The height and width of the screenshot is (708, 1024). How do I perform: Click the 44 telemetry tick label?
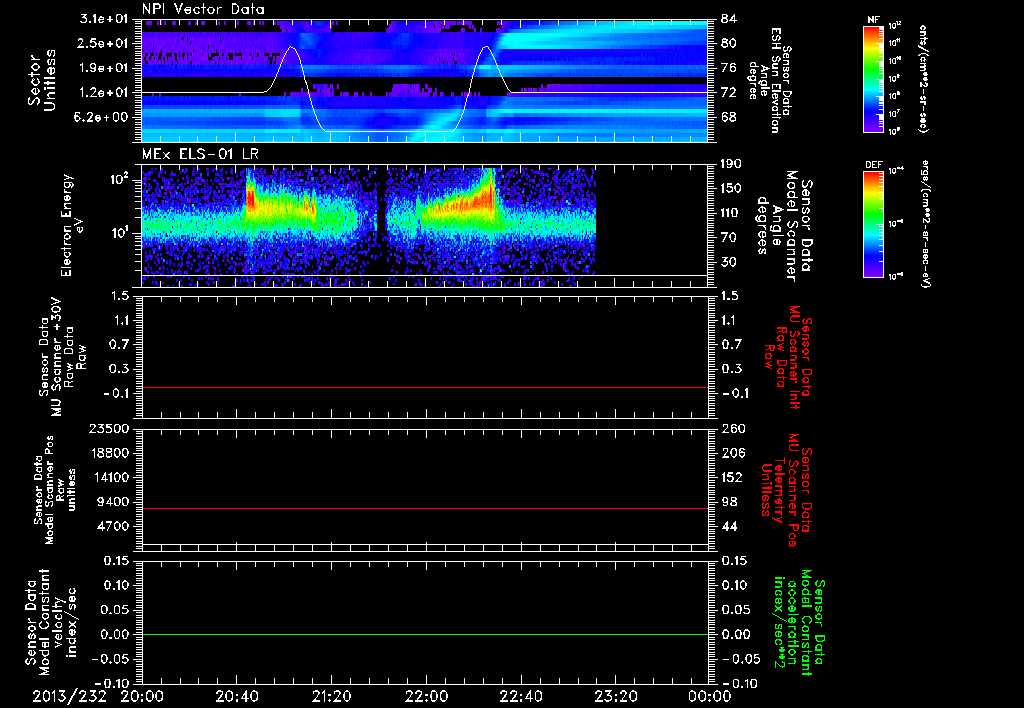click(x=729, y=526)
